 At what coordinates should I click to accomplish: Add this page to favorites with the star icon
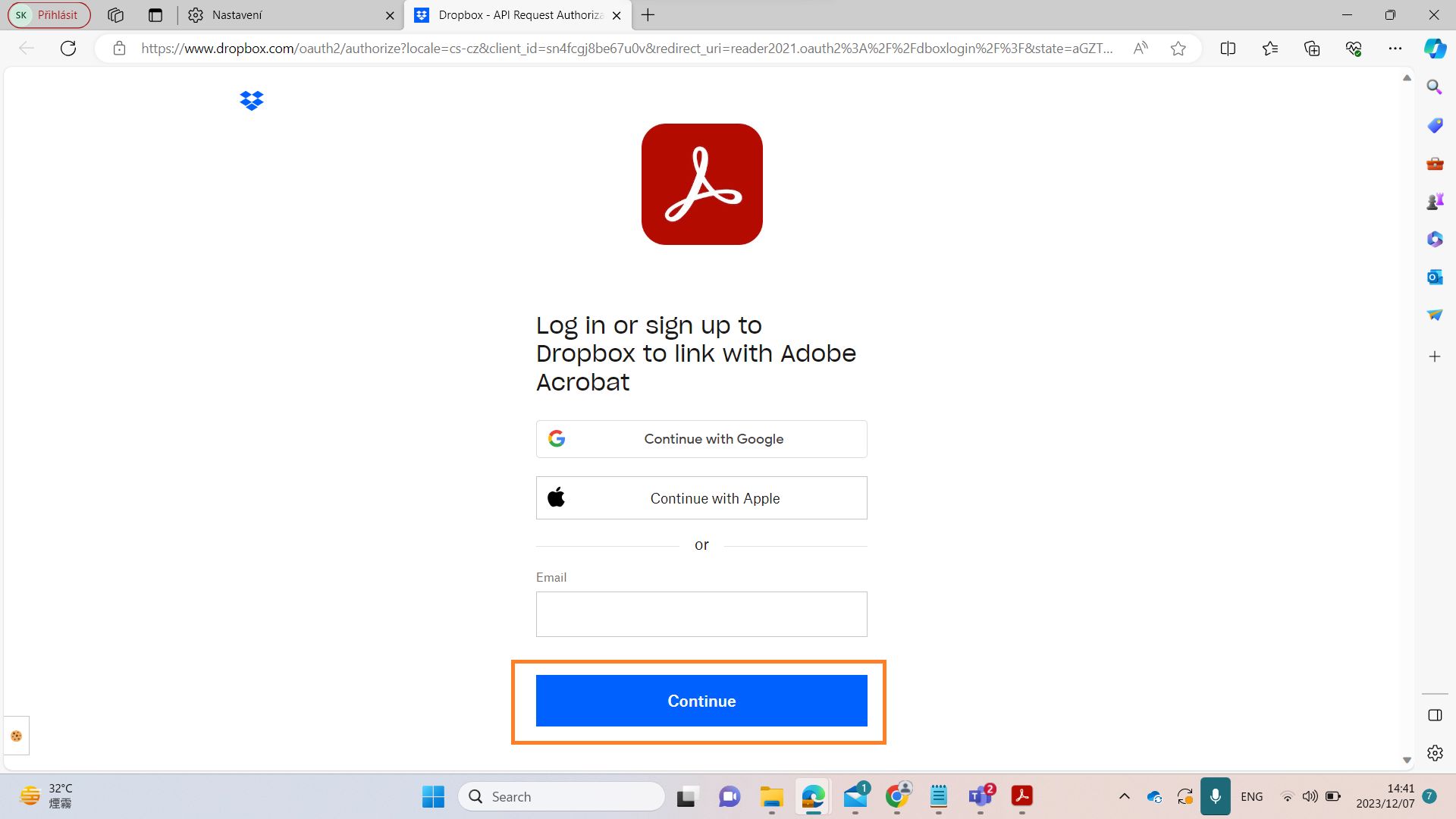point(1178,49)
